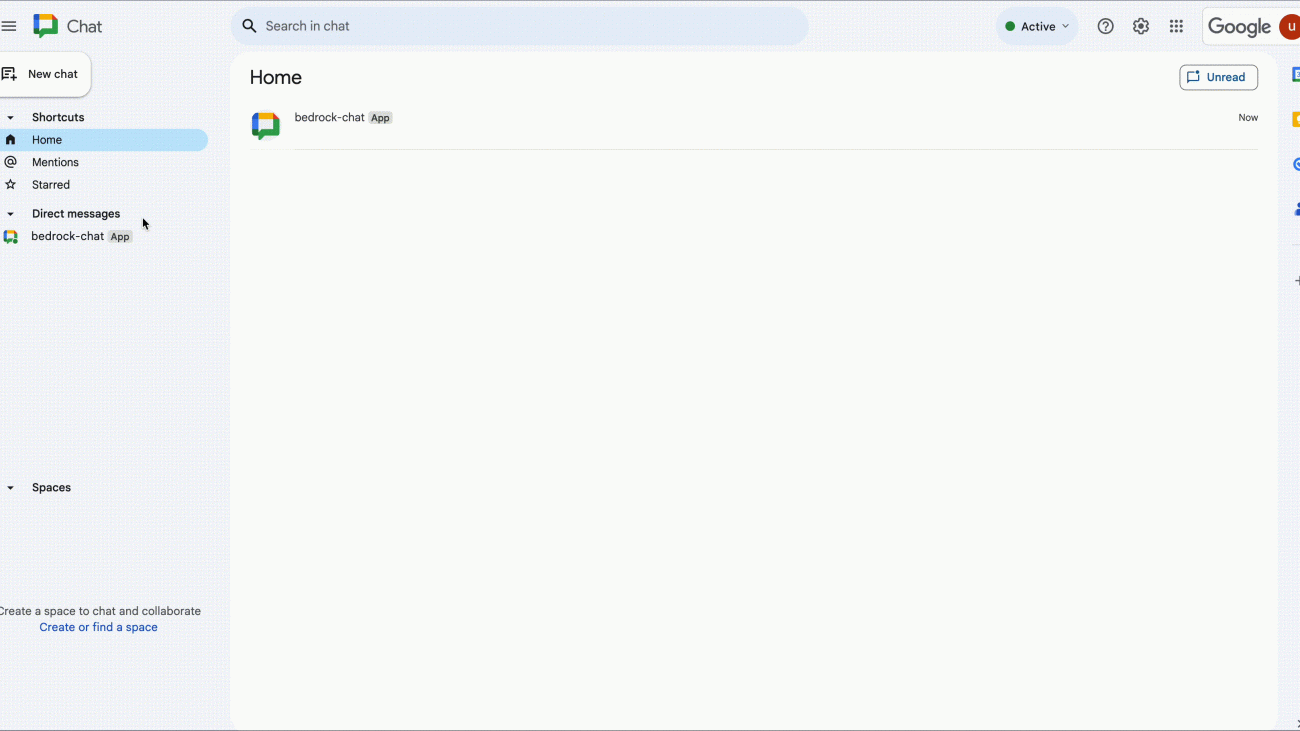The image size is (1300, 731).
Task: Open the main menu hamburger icon
Action: tap(9, 26)
